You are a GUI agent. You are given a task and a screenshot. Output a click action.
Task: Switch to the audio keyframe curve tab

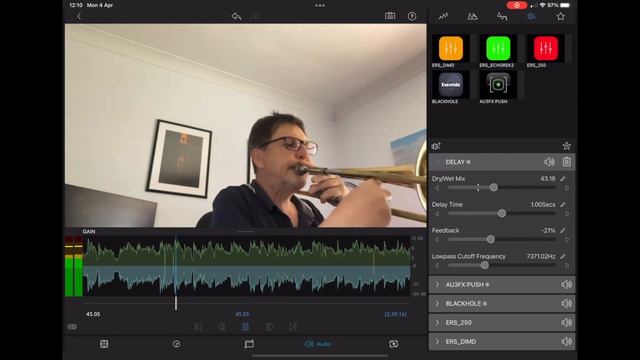tap(502, 16)
